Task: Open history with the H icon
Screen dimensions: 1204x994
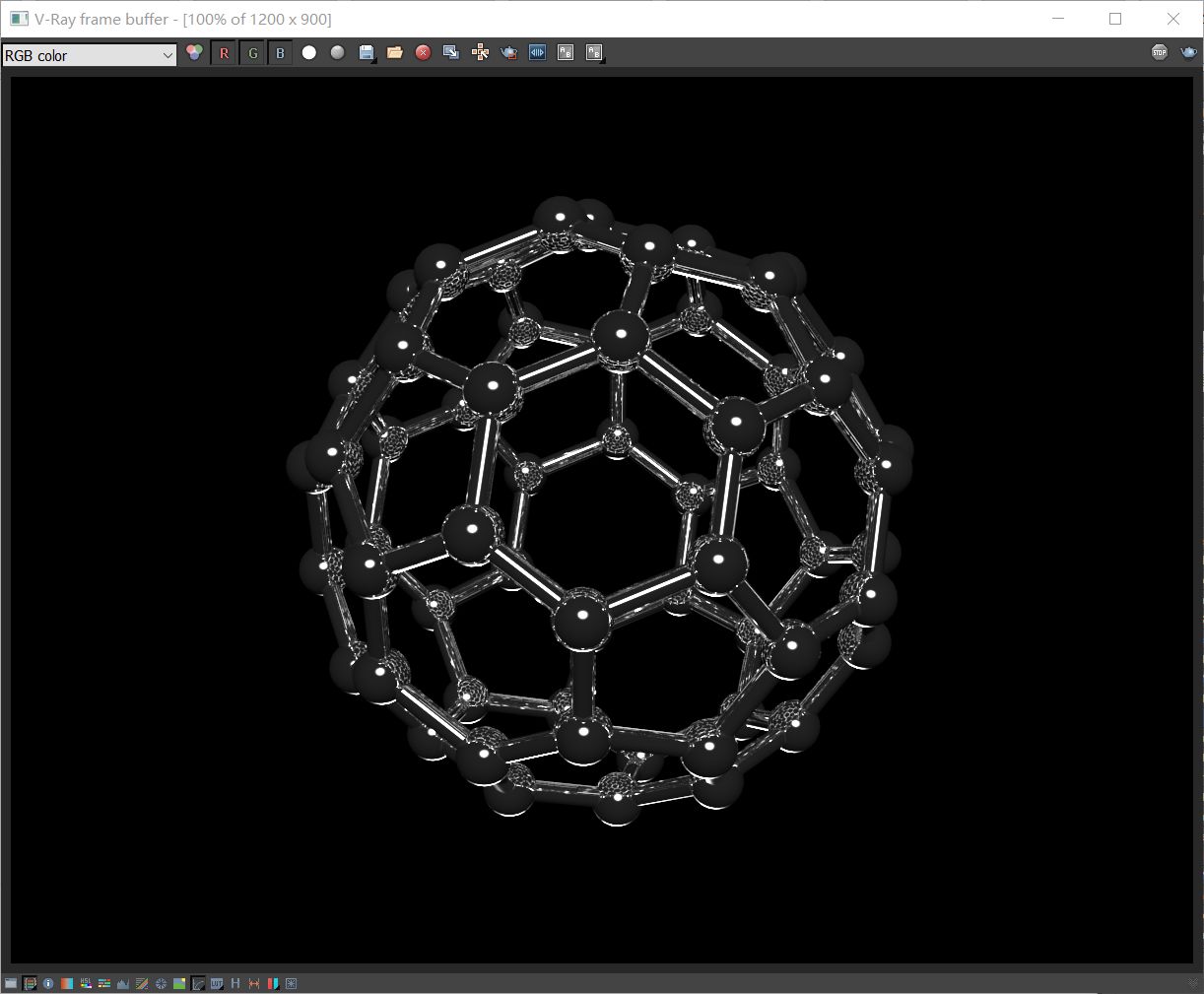Action: coord(235,983)
